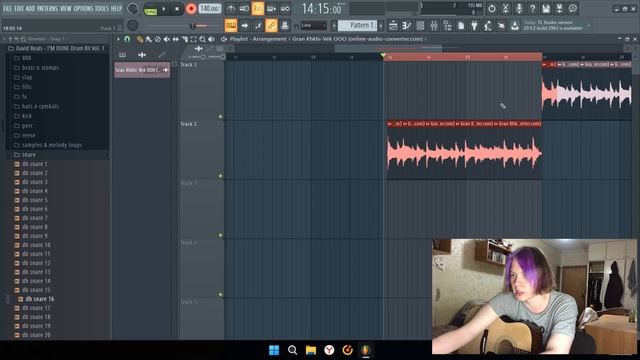Click the download update icon

click(x=515, y=25)
